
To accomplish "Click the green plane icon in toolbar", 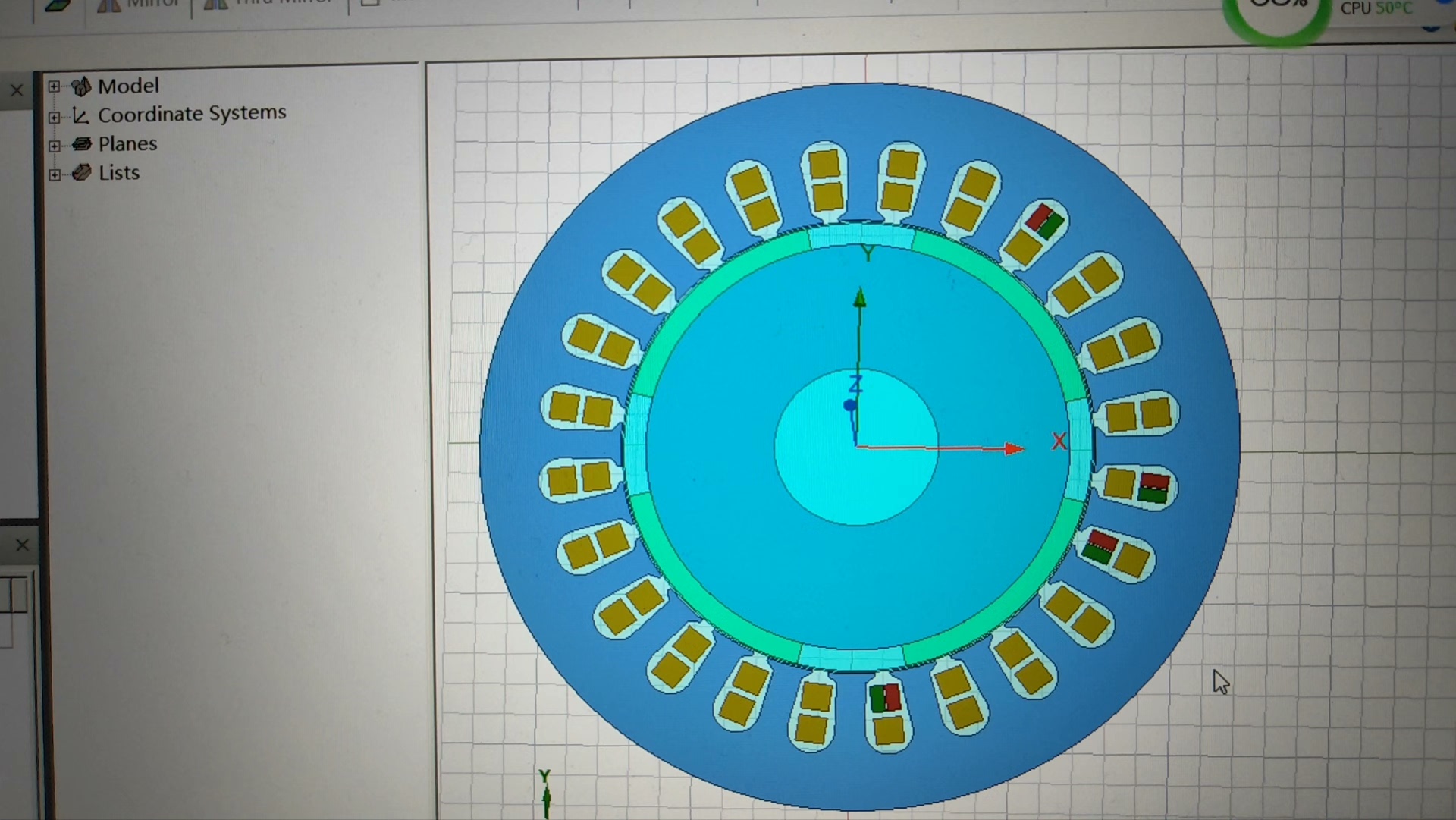I will 58,5.
